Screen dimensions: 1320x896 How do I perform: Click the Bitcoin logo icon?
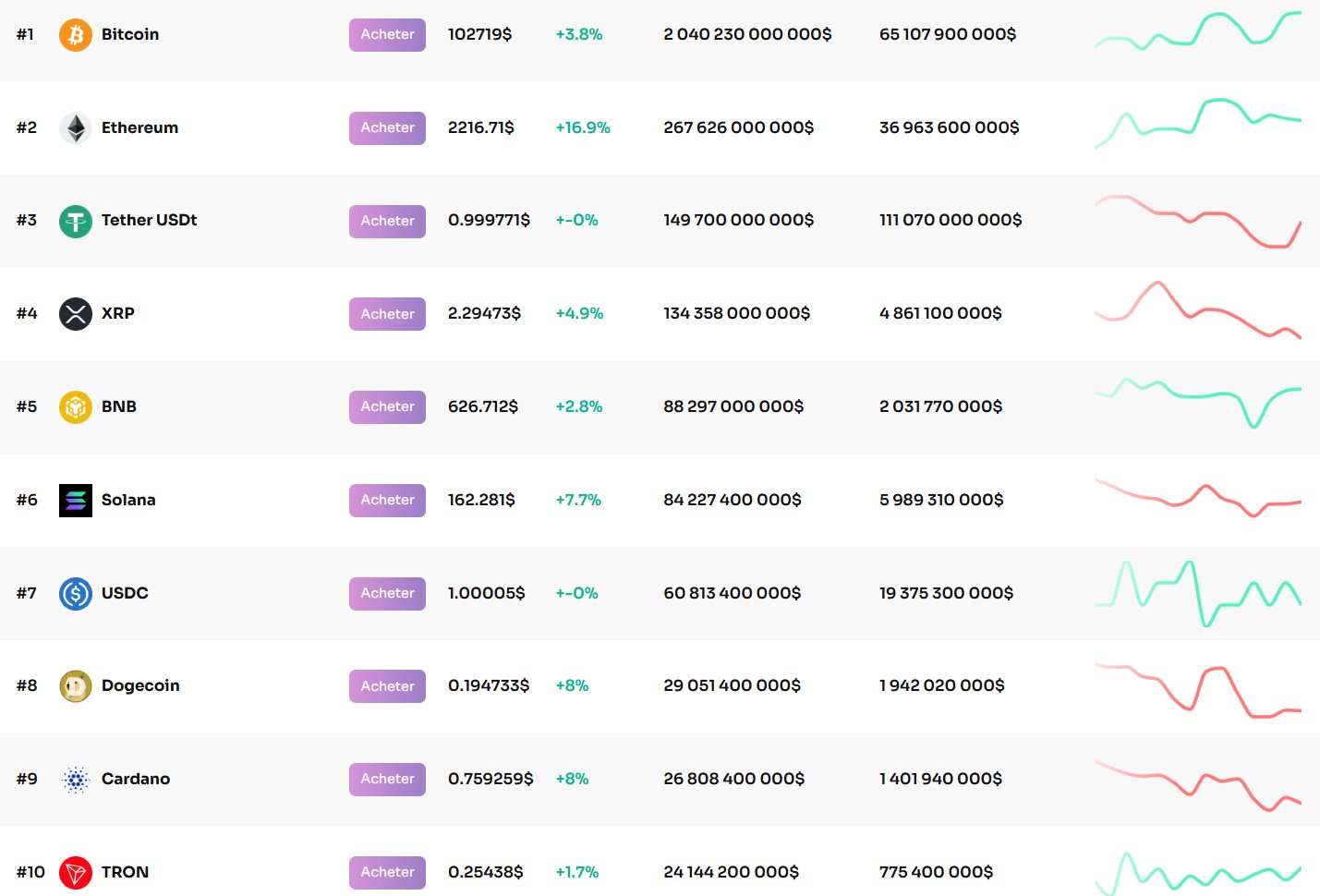pyautogui.click(x=76, y=34)
